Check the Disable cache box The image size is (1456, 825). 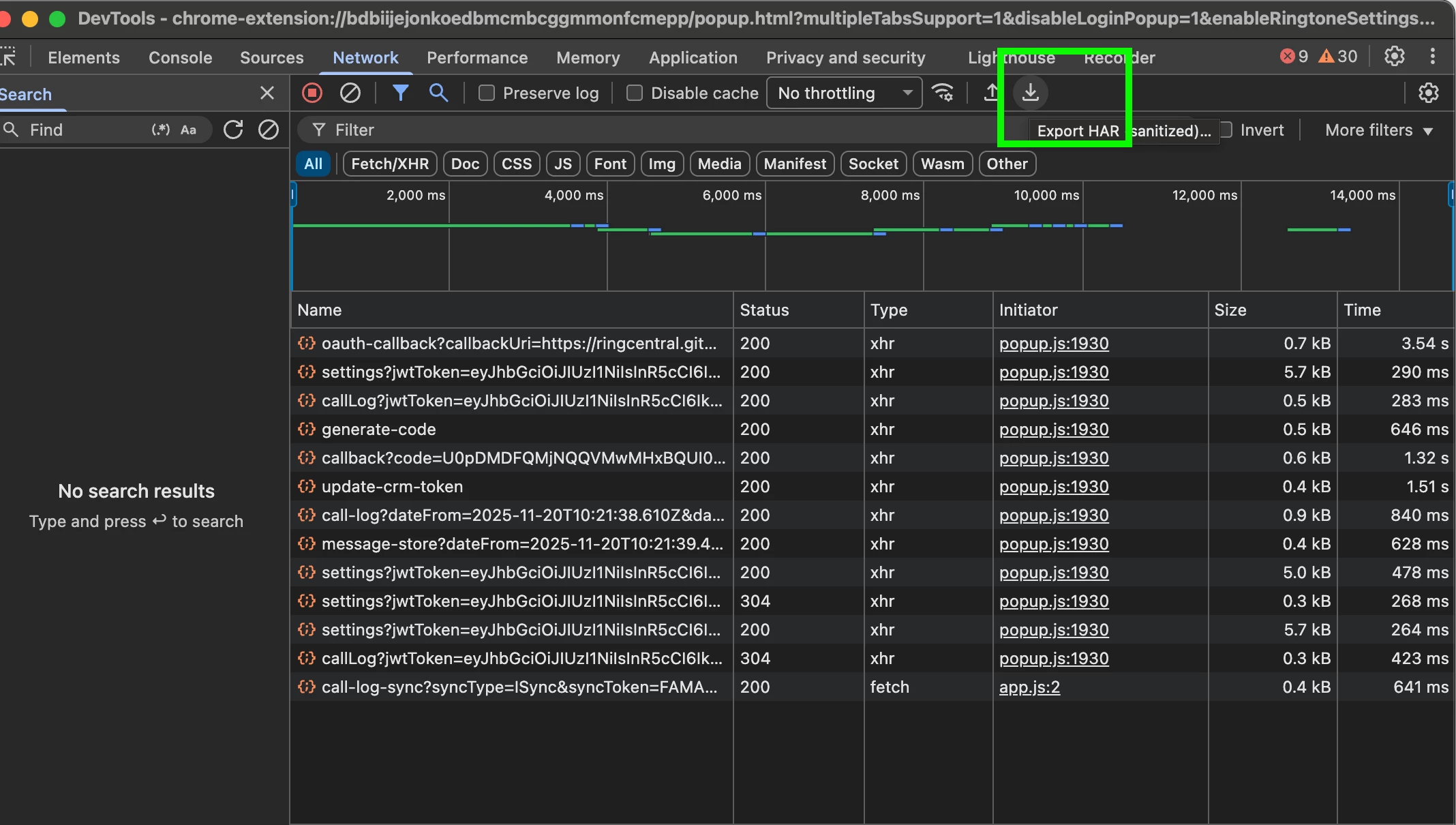point(635,93)
